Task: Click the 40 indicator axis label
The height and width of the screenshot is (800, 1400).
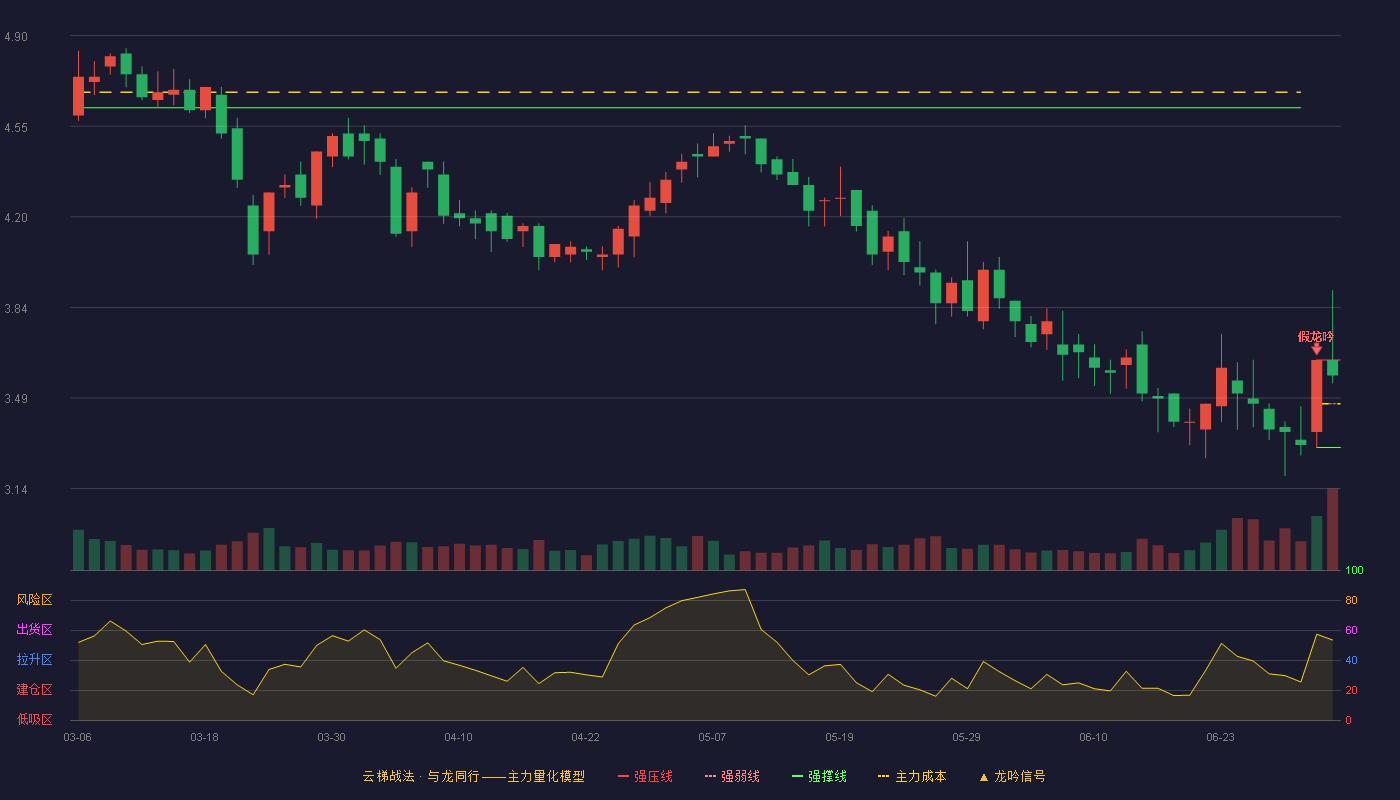Action: 1351,660
